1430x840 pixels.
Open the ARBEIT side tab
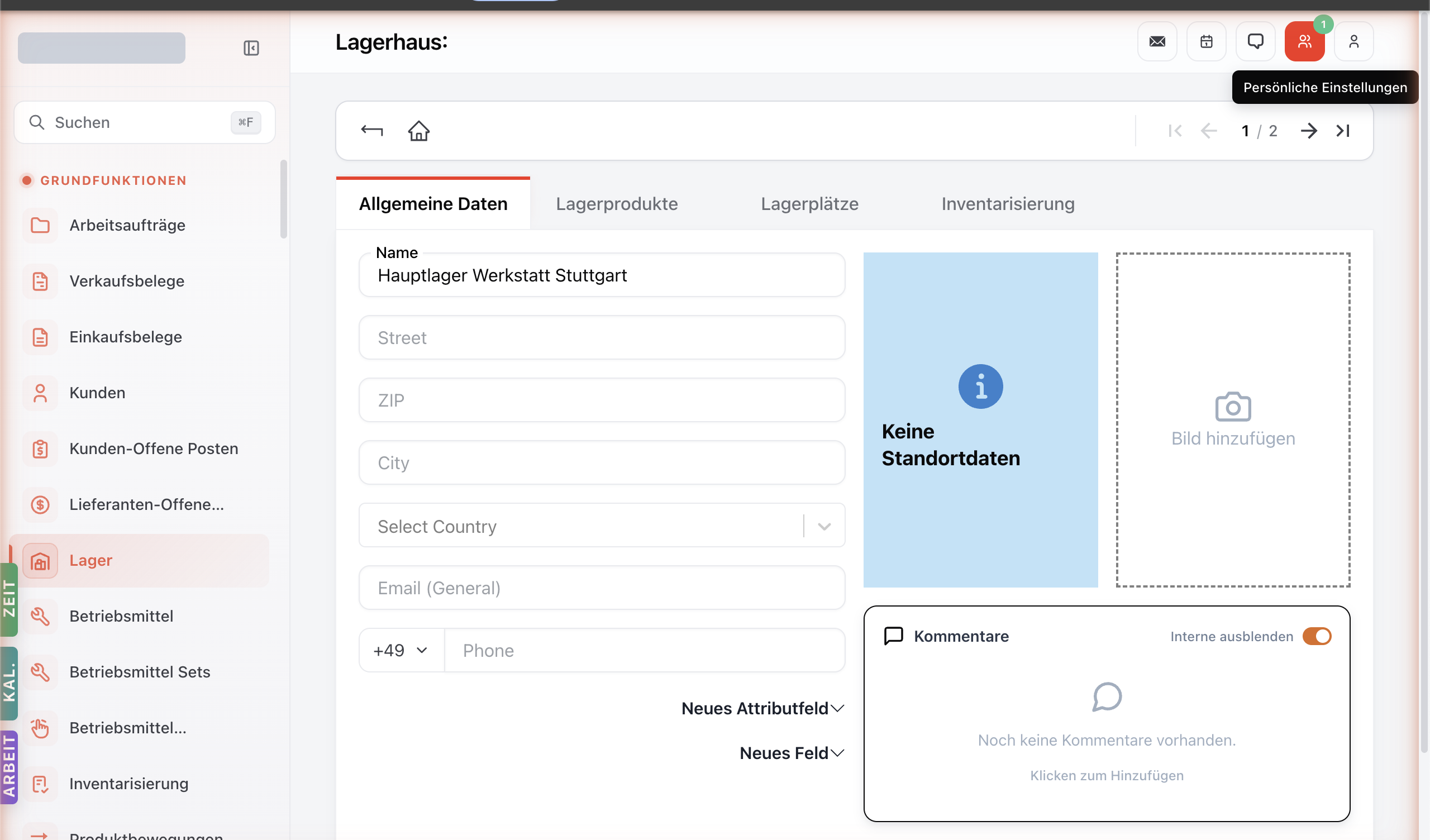click(x=8, y=767)
